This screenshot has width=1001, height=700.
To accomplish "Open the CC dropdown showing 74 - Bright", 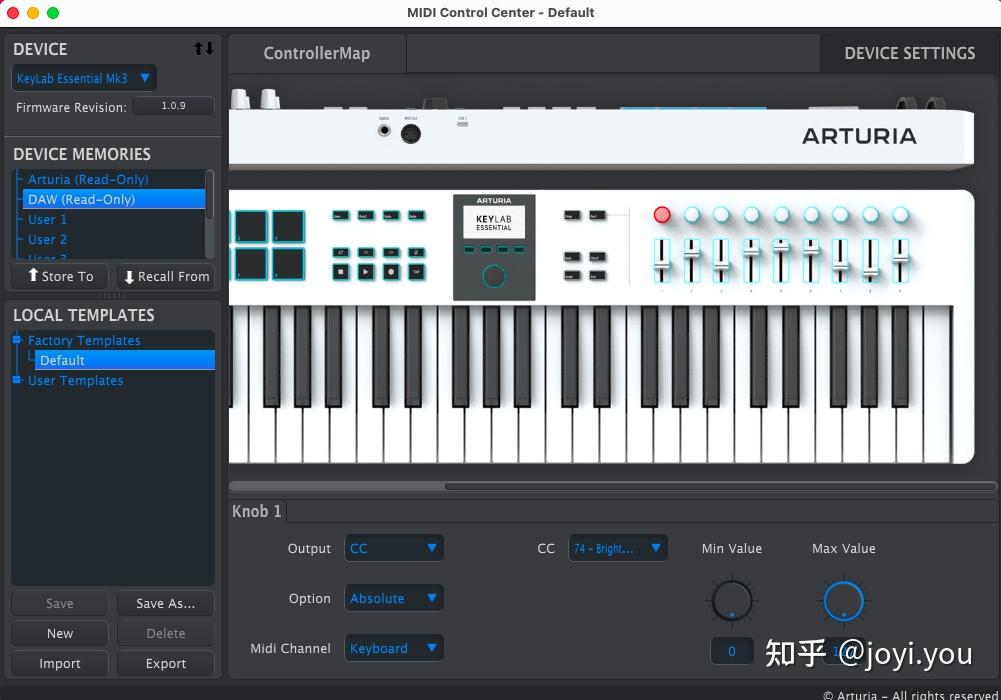I will [618, 547].
